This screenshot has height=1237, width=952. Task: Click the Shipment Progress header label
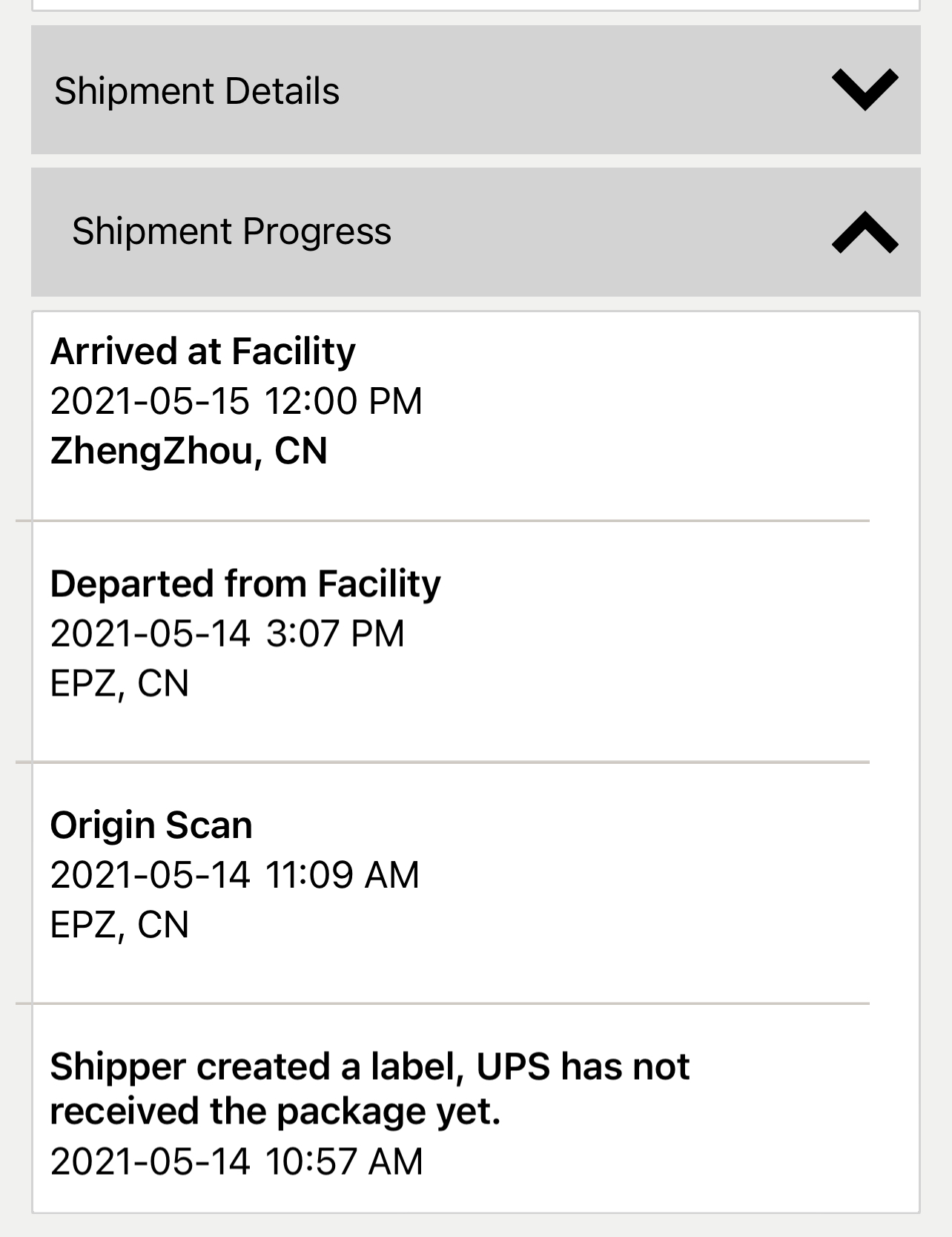coord(231,231)
